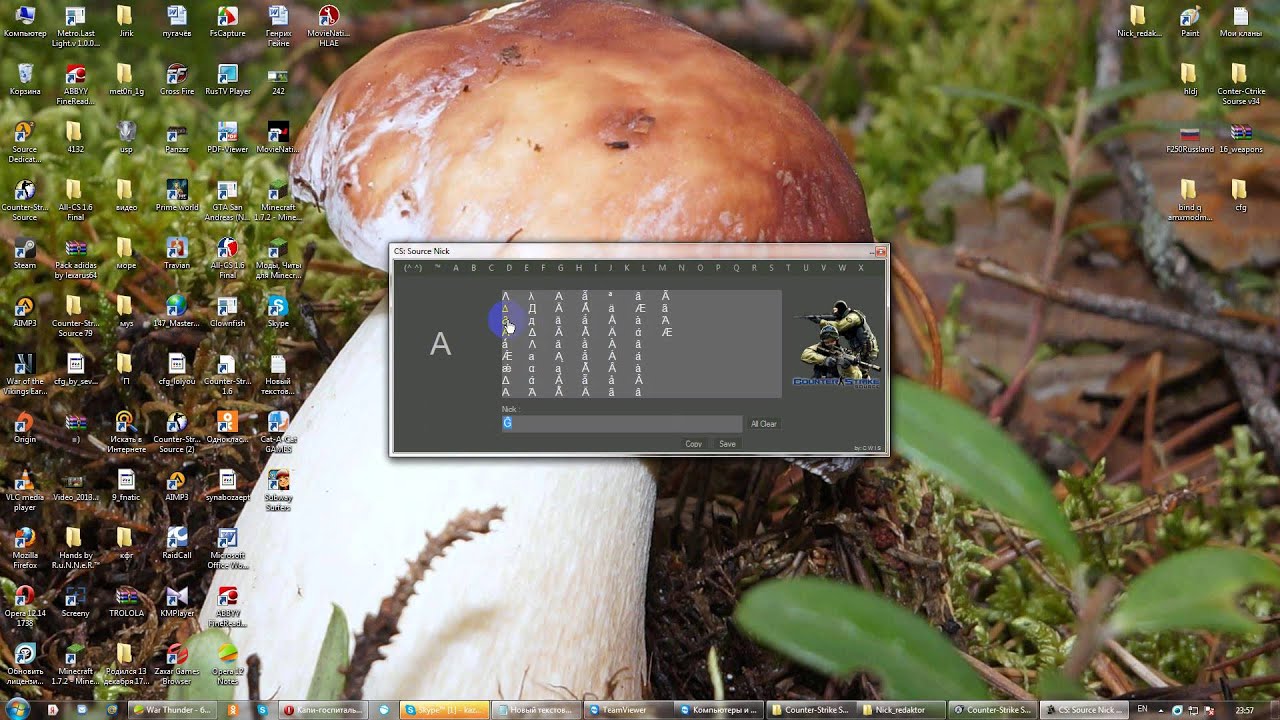Open the Zaxar Games Browser shortcut
The height and width of the screenshot is (720, 1280).
click(177, 664)
